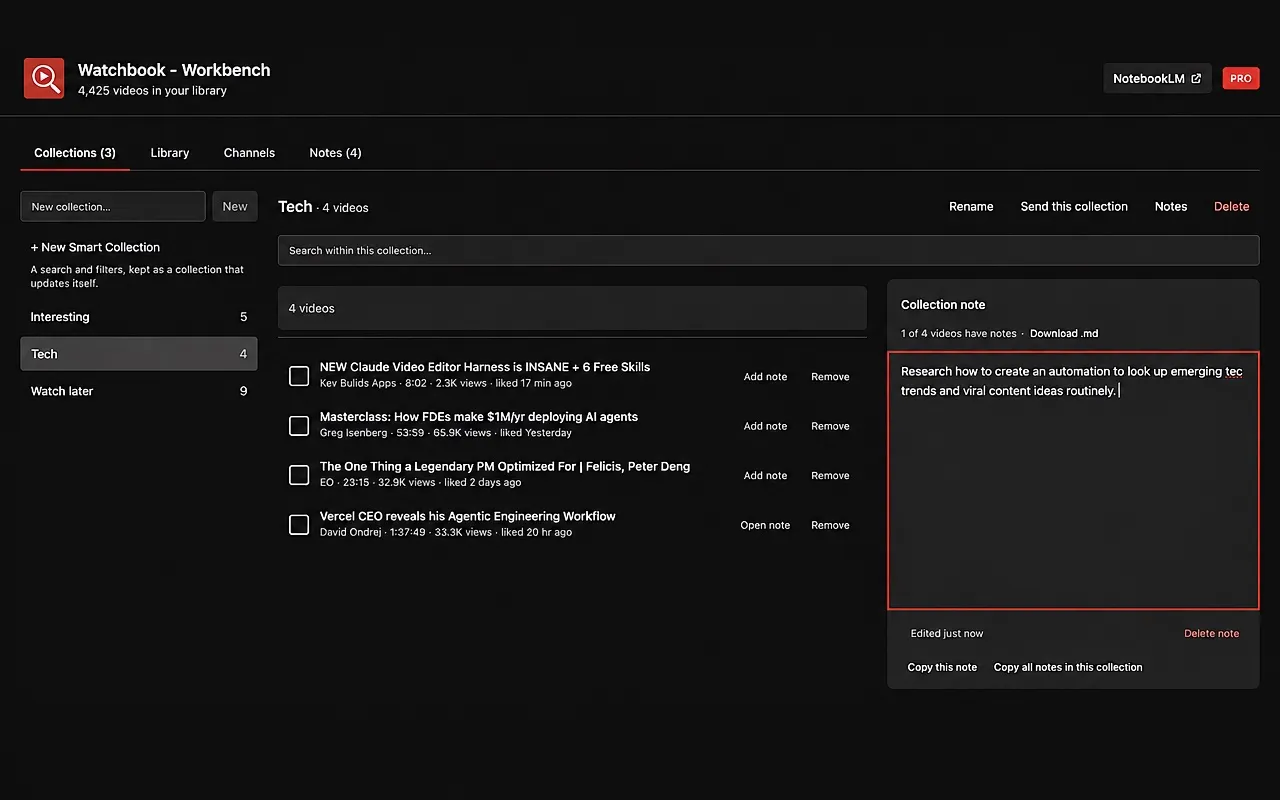Add note to the Legendary PM video
The height and width of the screenshot is (800, 1280).
[765, 476]
